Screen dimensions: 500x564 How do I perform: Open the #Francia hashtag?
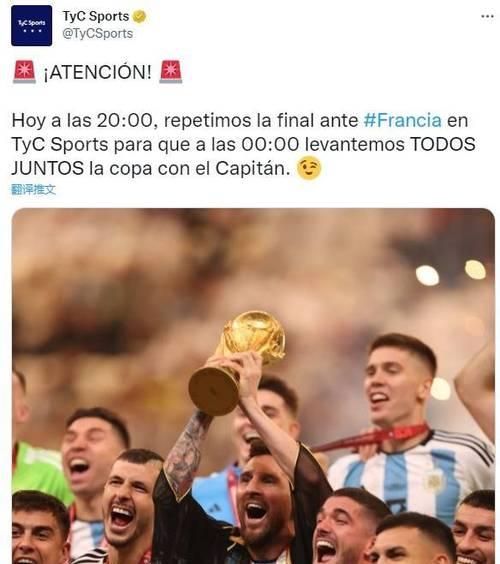[x=403, y=120]
